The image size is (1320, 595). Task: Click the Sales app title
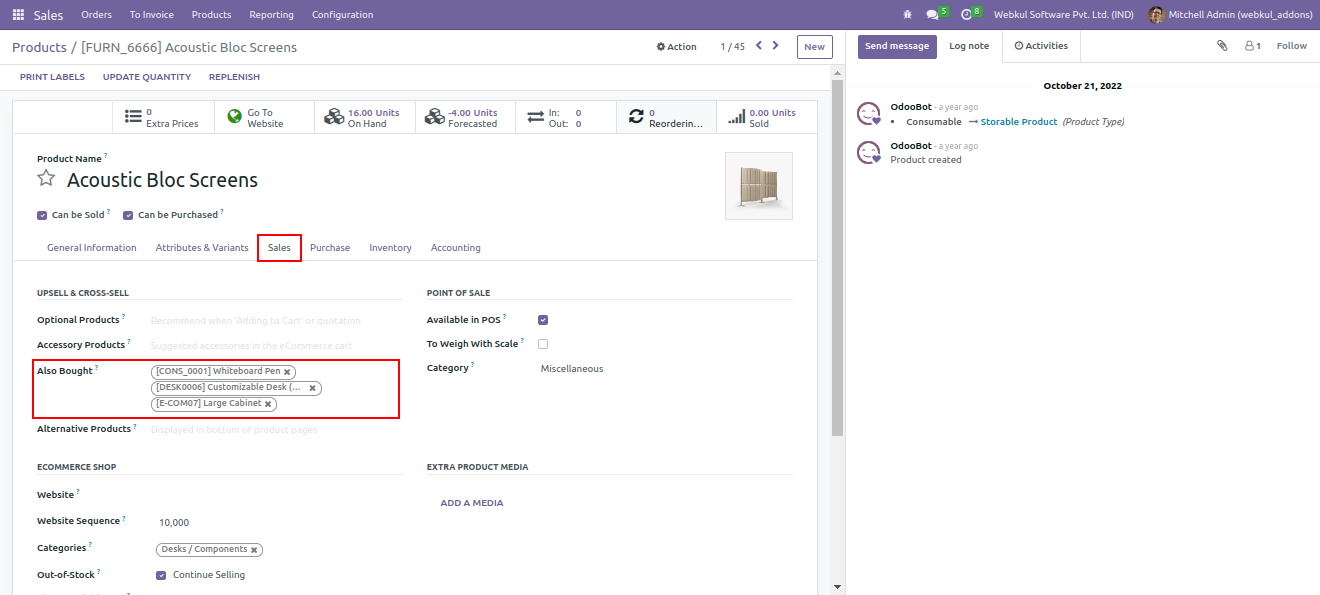coord(48,15)
